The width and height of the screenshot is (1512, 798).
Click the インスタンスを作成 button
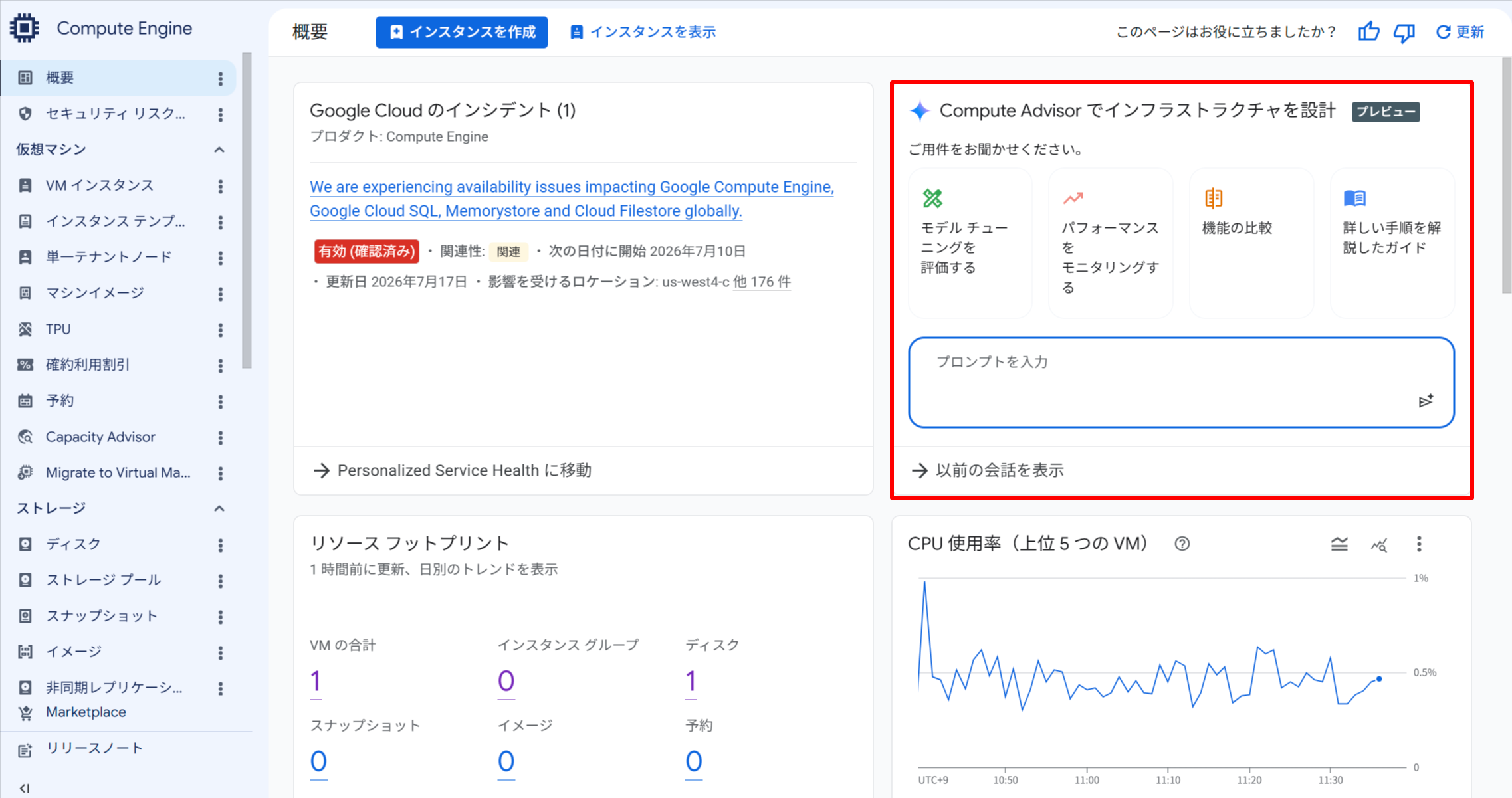coord(461,32)
